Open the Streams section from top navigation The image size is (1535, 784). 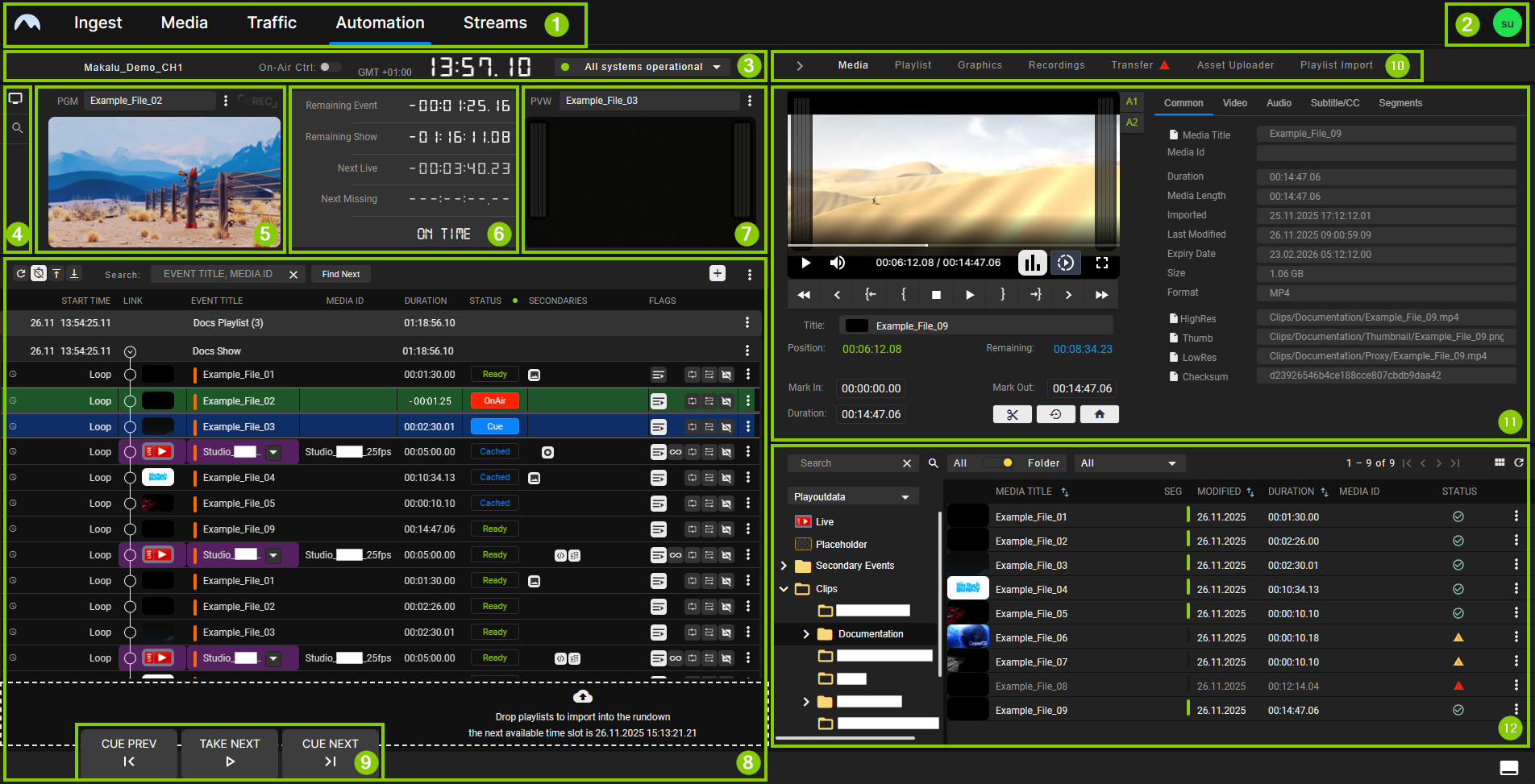coord(494,23)
